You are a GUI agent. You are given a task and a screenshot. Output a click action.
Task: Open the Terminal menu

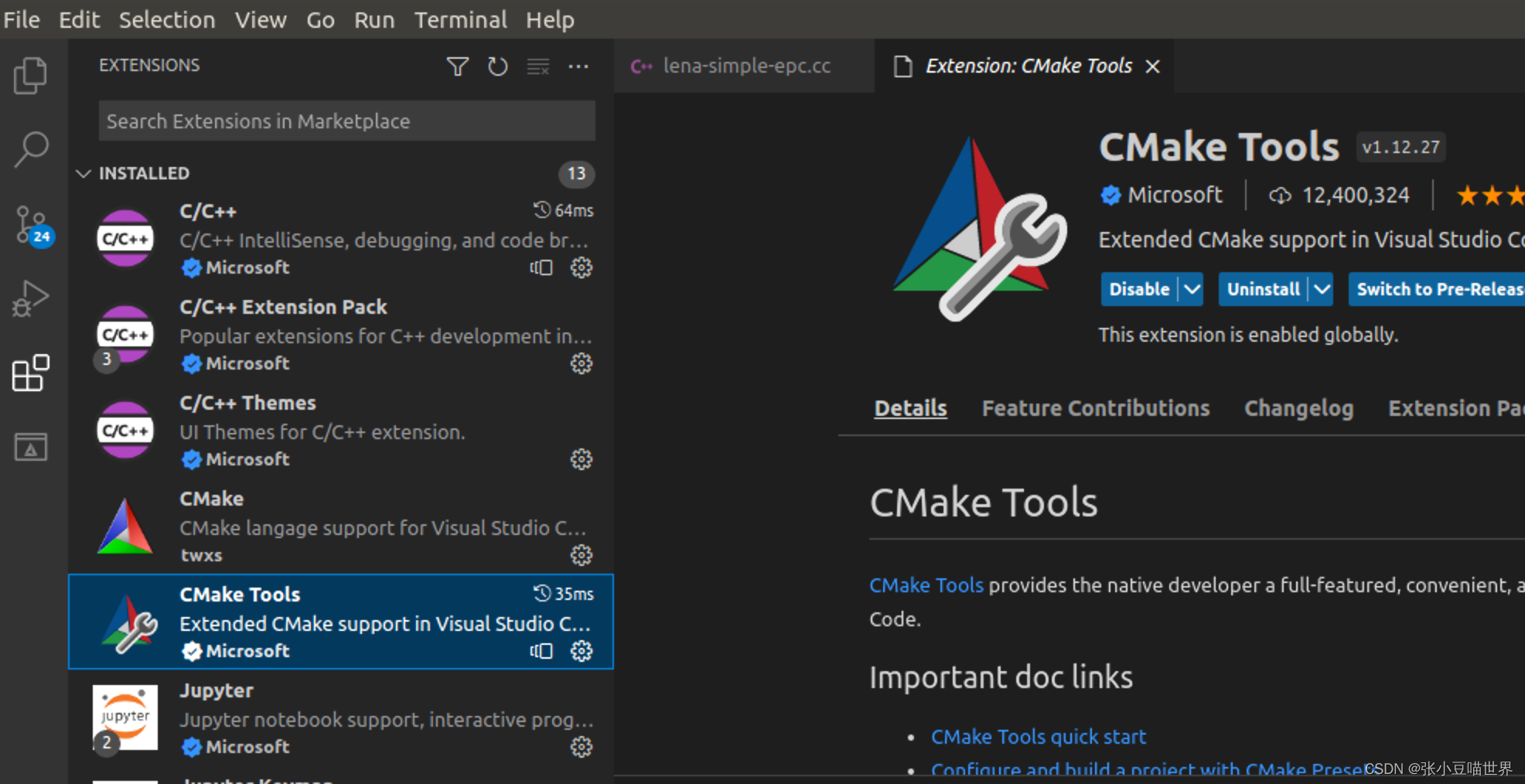460,19
